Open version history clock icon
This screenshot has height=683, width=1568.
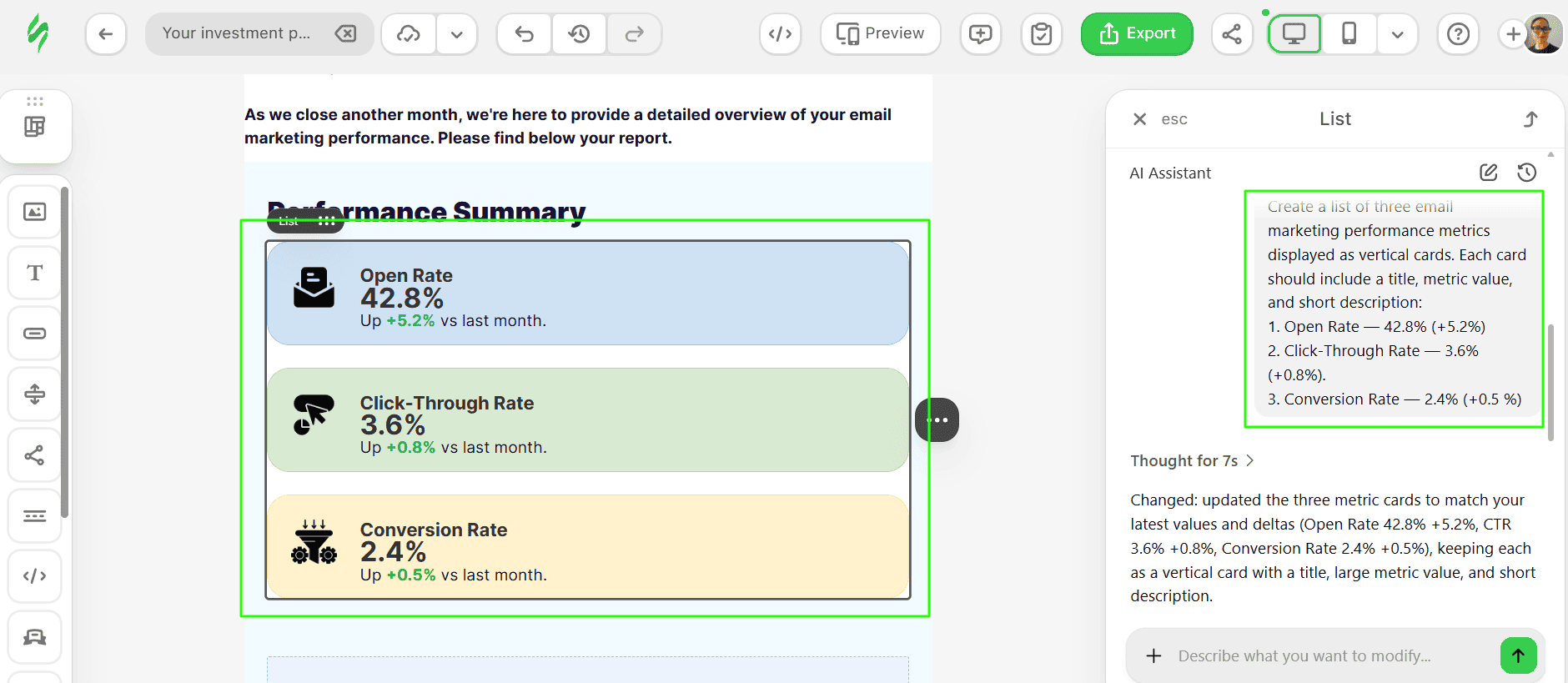click(x=579, y=34)
